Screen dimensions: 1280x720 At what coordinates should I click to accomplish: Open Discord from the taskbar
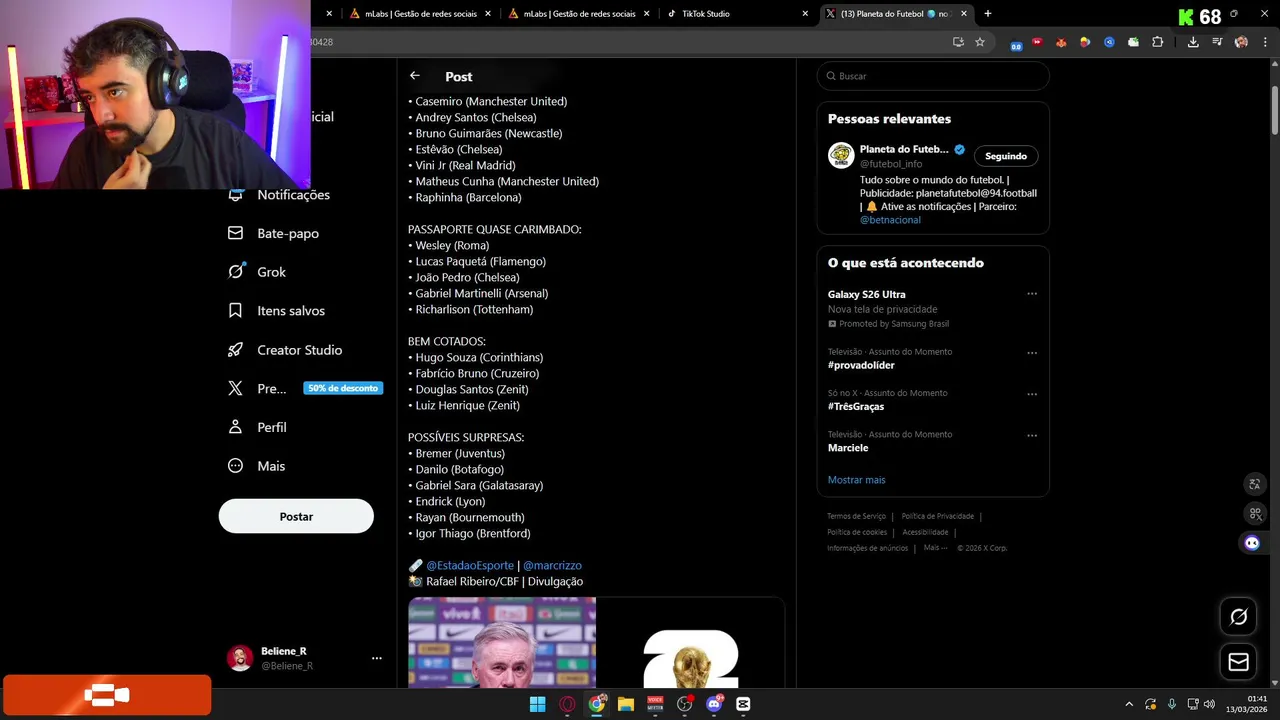point(714,704)
